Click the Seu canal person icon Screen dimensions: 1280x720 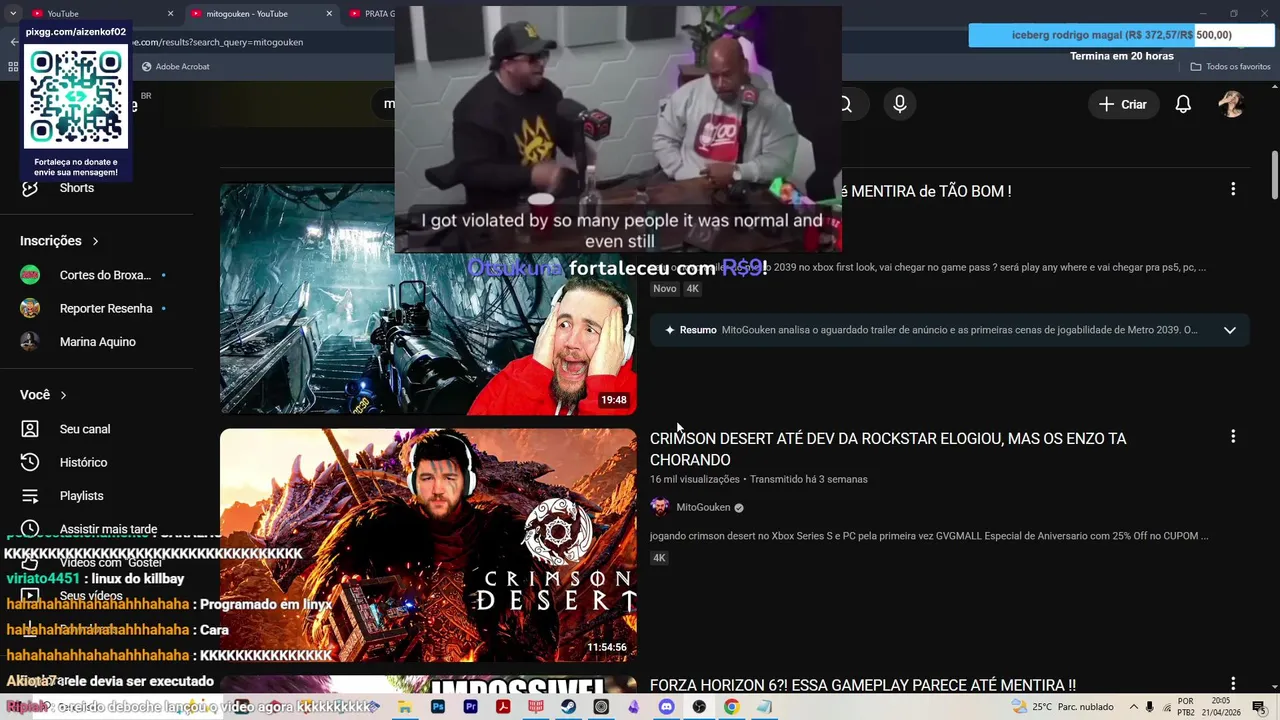click(30, 429)
